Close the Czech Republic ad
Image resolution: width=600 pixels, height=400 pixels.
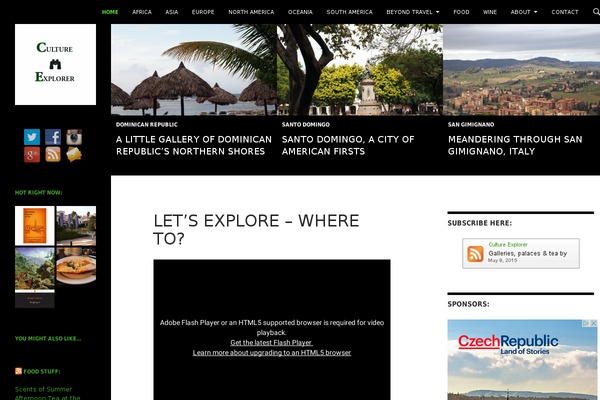pos(593,323)
